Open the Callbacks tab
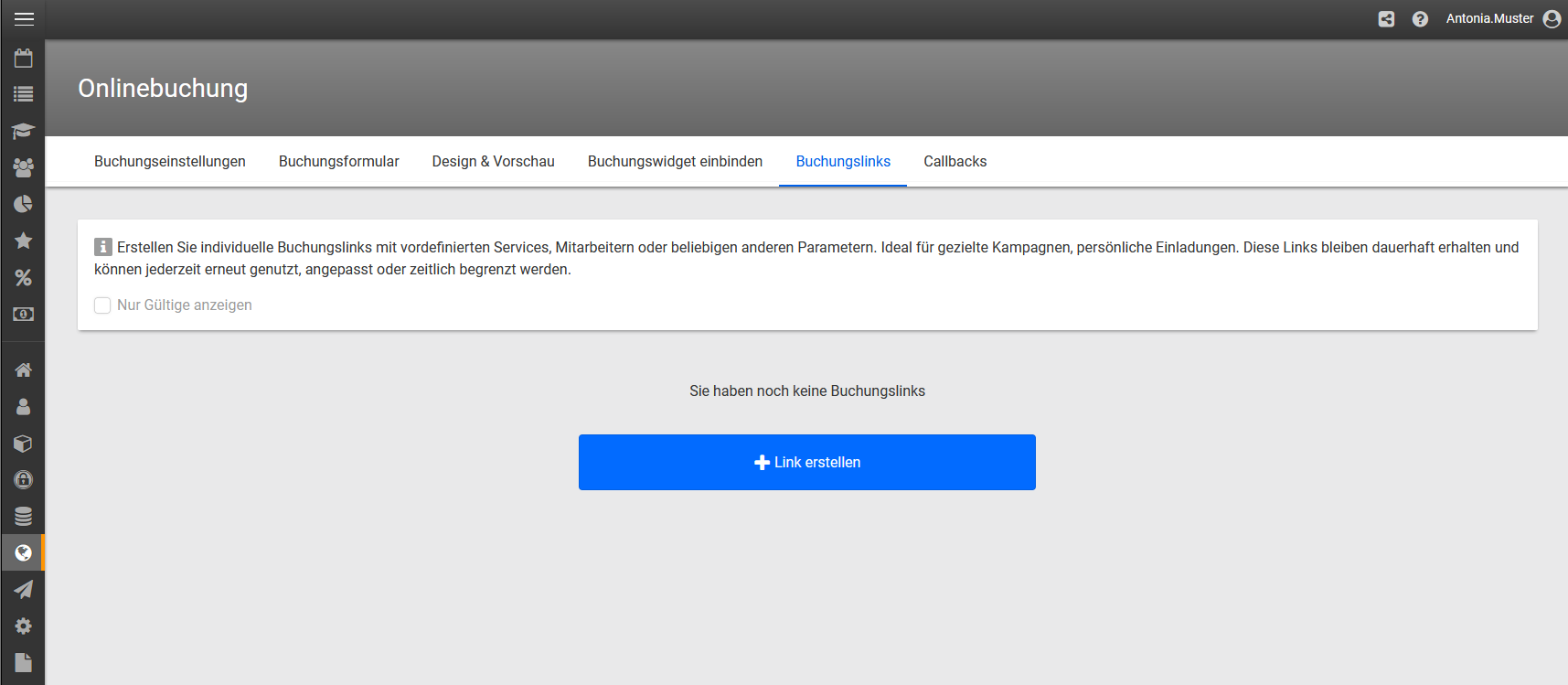The width and height of the screenshot is (1568, 685). click(955, 162)
